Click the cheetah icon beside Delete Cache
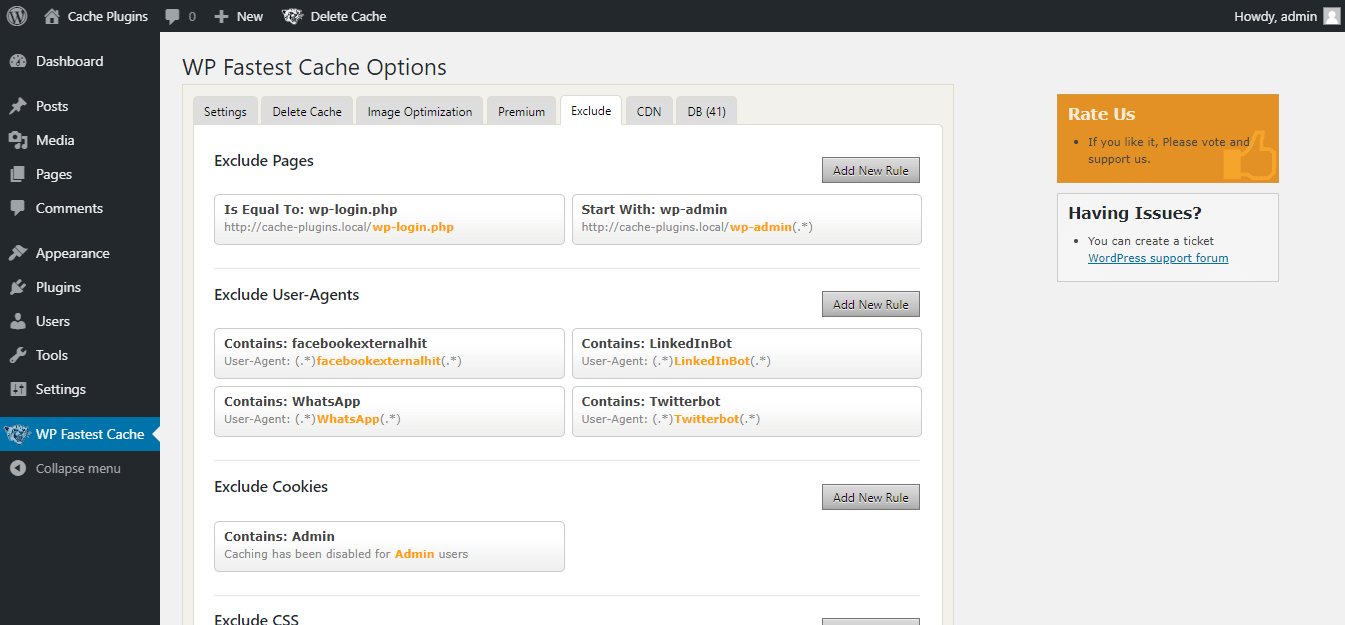1345x625 pixels. (293, 16)
